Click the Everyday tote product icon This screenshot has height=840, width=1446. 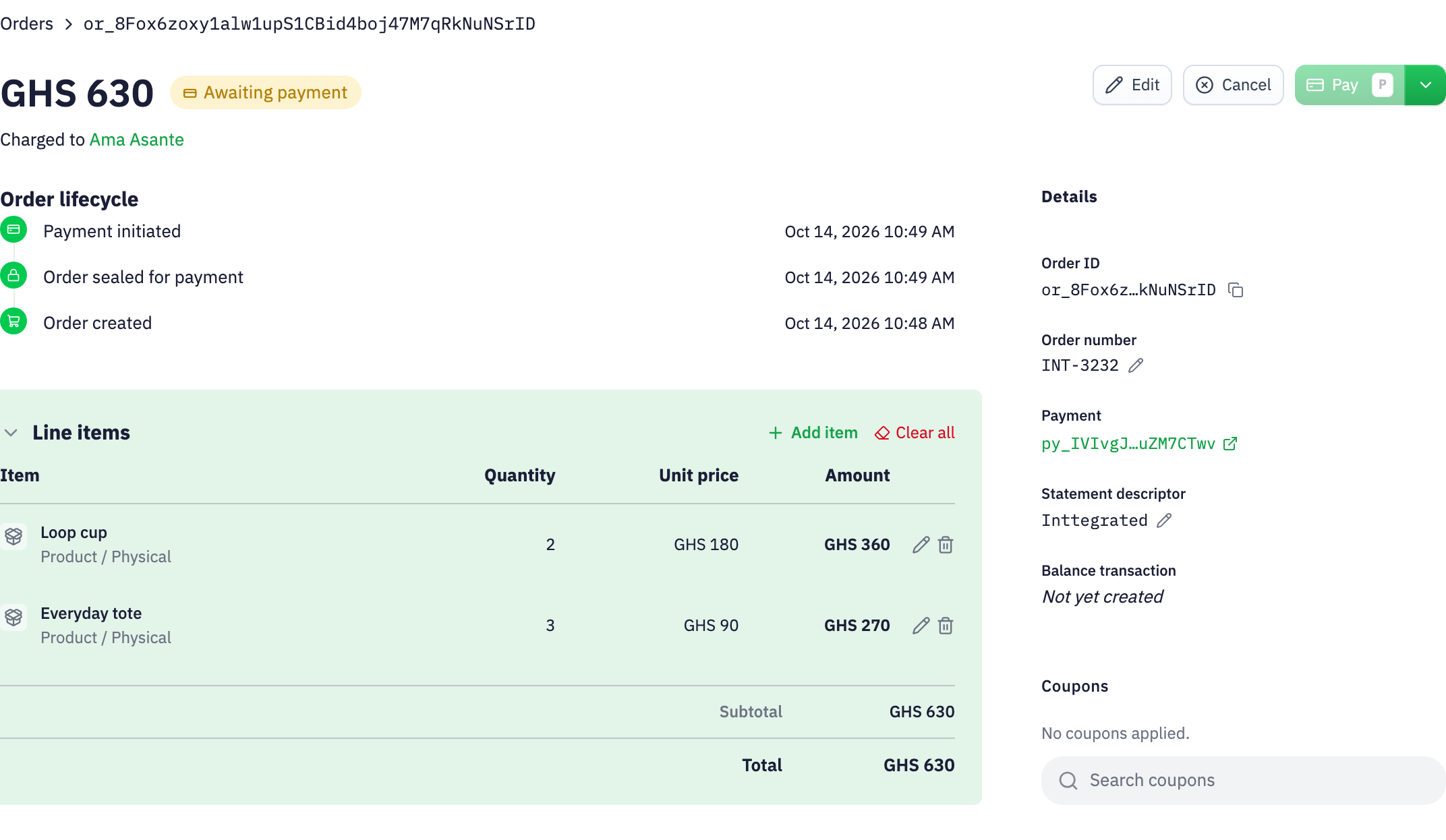(13, 618)
